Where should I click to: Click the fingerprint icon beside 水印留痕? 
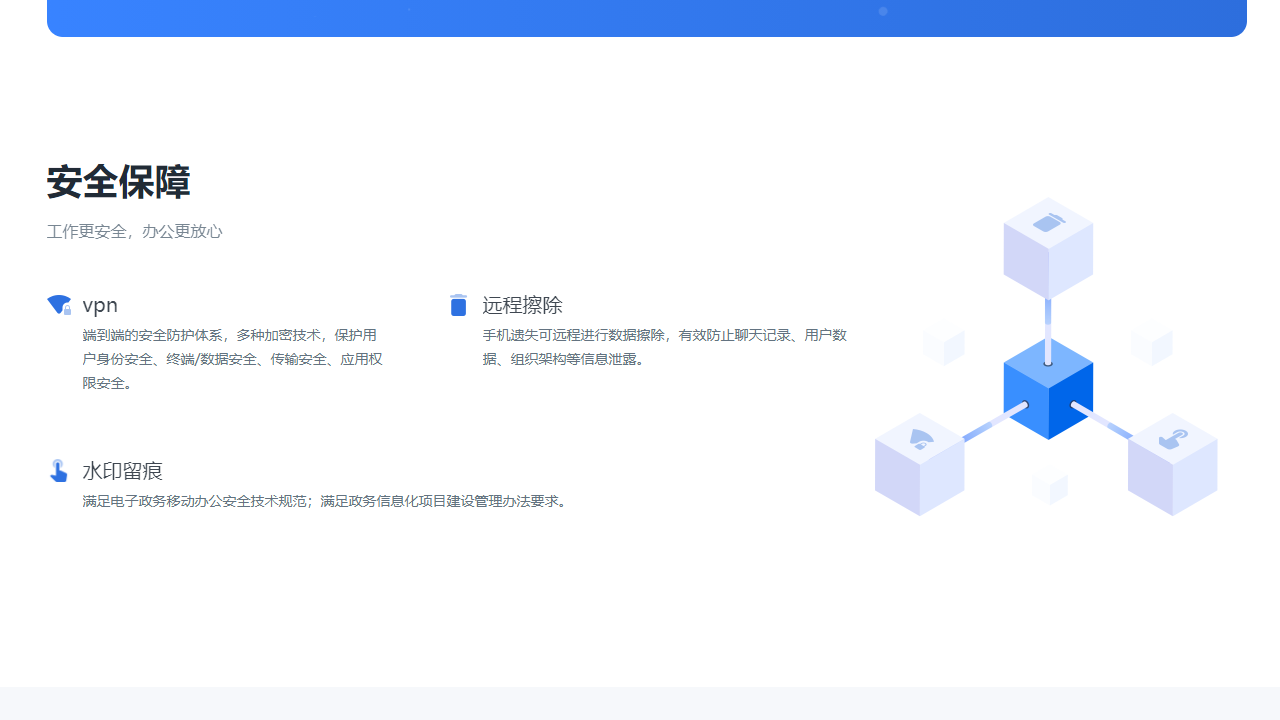click(x=58, y=471)
